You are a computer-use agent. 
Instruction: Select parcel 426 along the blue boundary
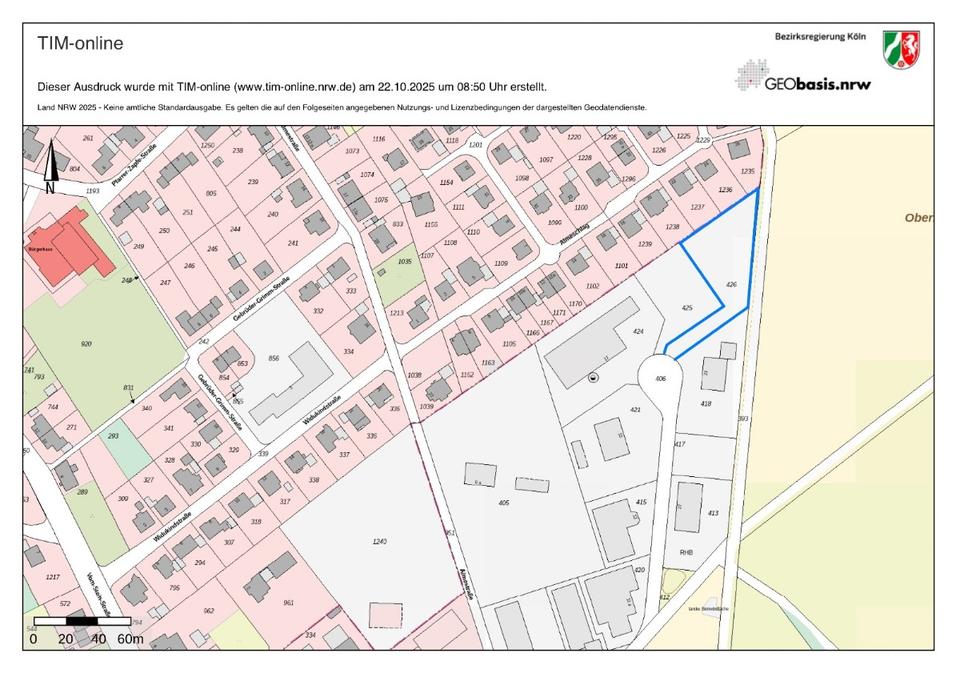[731, 285]
